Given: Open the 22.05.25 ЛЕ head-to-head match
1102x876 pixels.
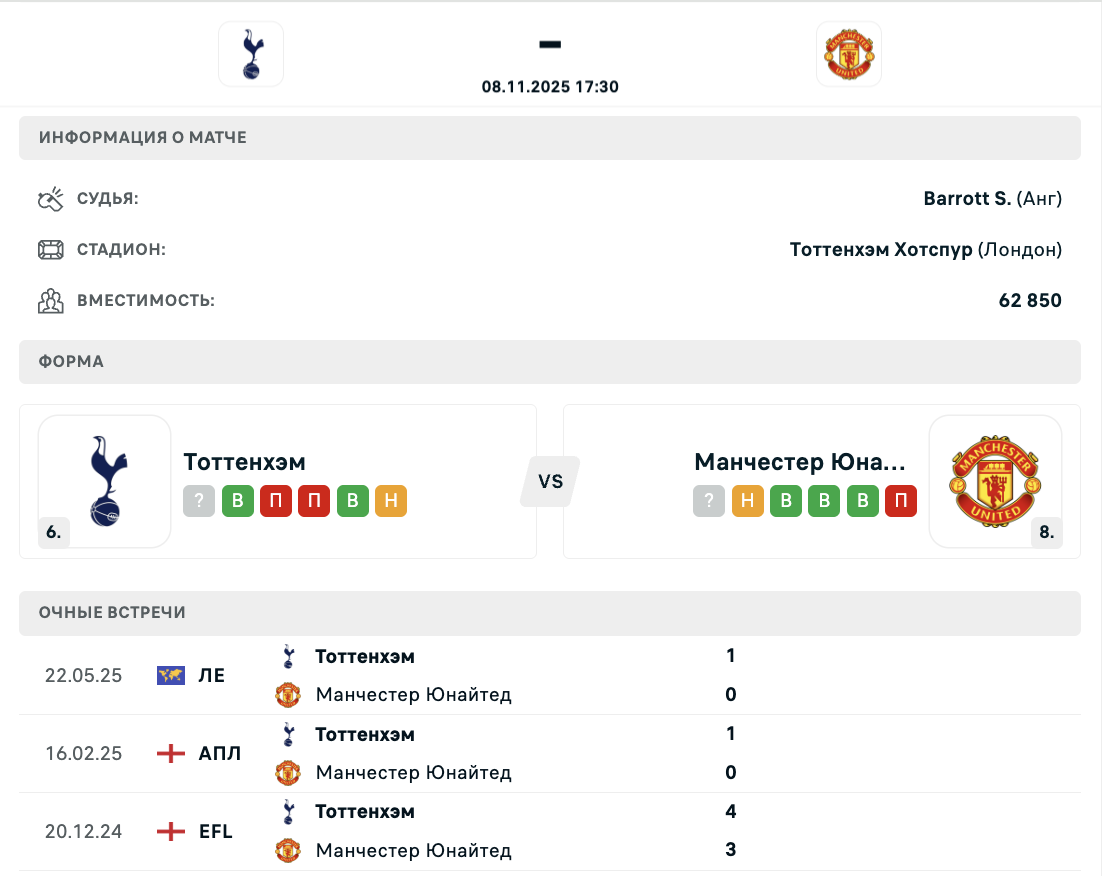Looking at the screenshot, I should pos(550,676).
